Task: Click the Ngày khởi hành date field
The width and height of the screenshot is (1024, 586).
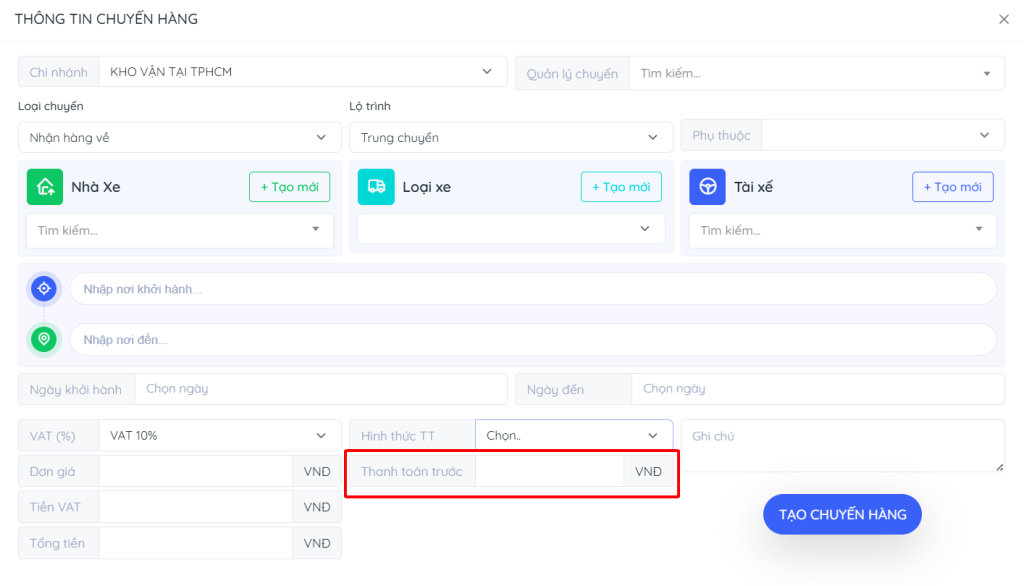Action: [x=320, y=389]
